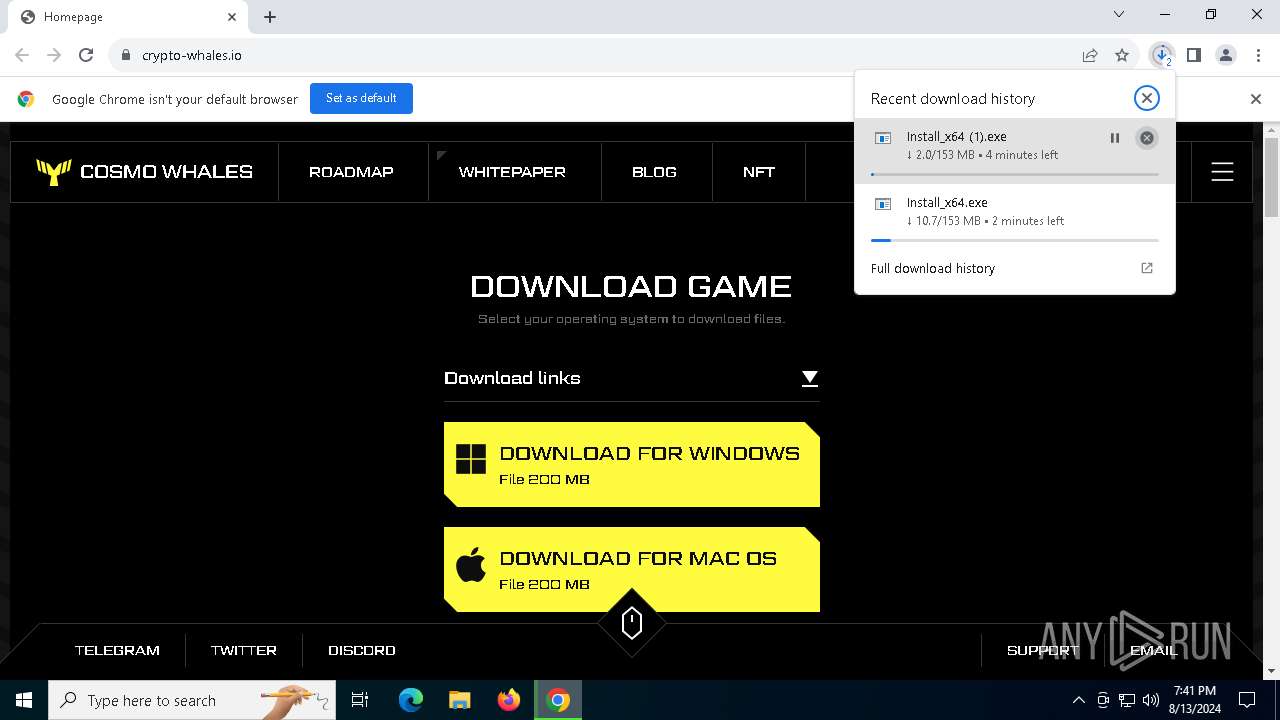Screen dimensions: 1280x720
Task: Pause the Install_x64 (1).exe download
Action: [x=1115, y=138]
